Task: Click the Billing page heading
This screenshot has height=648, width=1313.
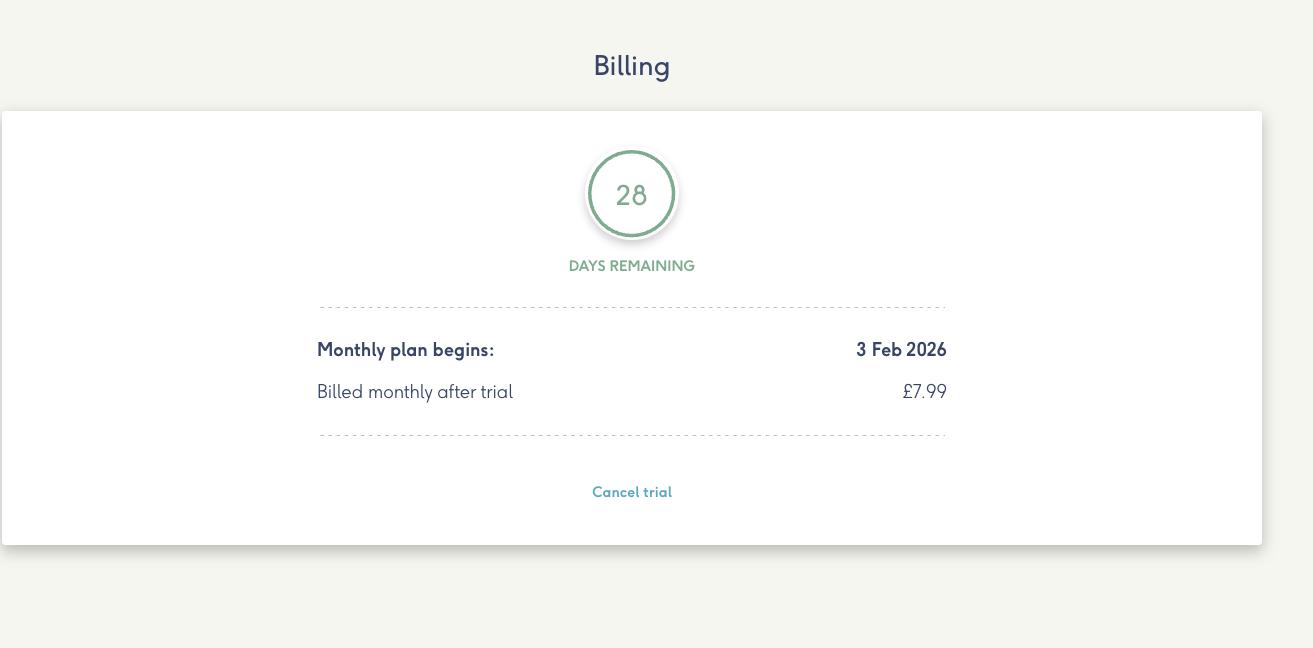Action: click(631, 67)
